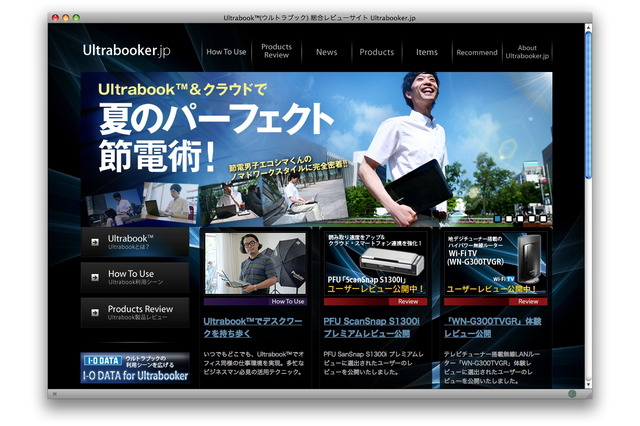Select the Items nav item
Viewport: 640px width, 426px height.
tap(427, 52)
